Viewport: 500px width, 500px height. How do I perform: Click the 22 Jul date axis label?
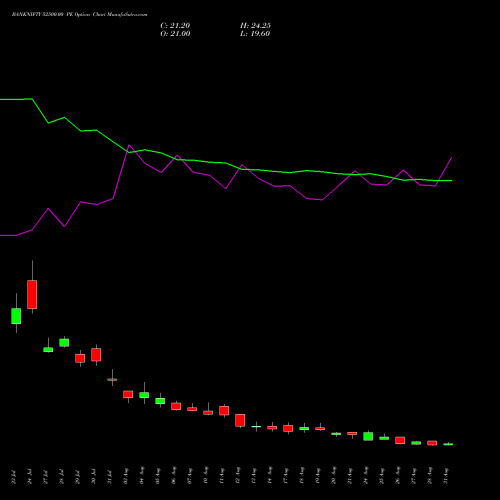(x=14, y=477)
